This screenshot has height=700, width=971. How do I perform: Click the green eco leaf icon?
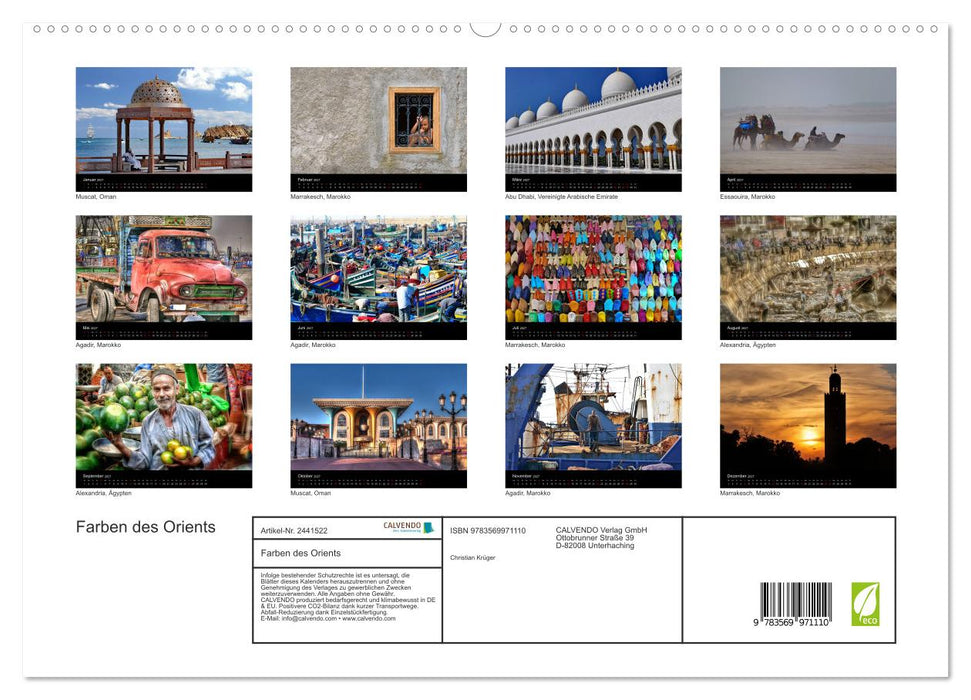[865, 604]
